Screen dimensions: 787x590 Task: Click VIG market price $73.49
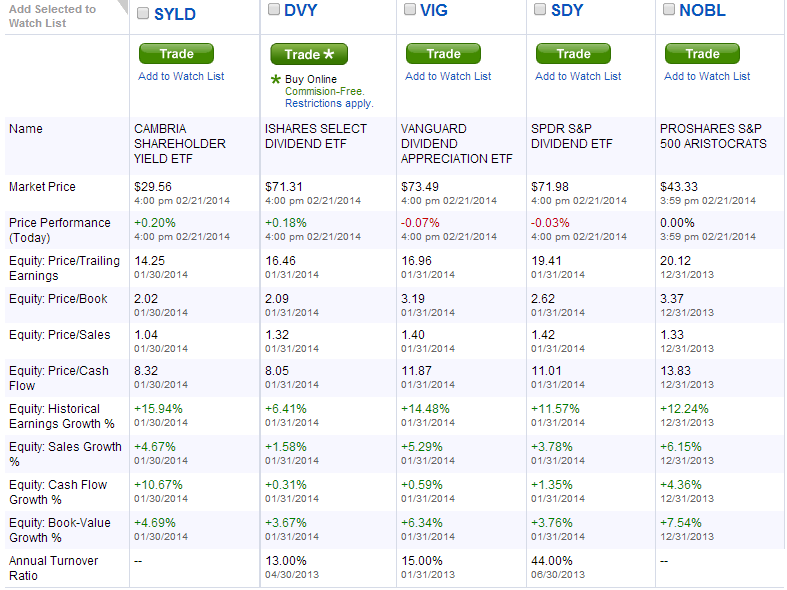point(420,187)
